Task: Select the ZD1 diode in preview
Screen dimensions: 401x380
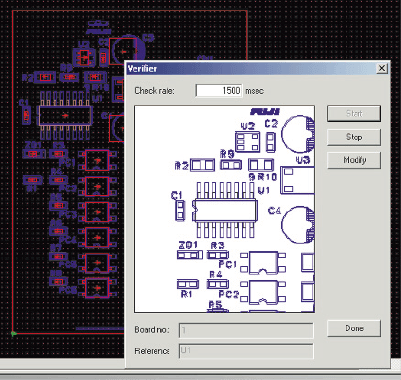Action: 190,255
